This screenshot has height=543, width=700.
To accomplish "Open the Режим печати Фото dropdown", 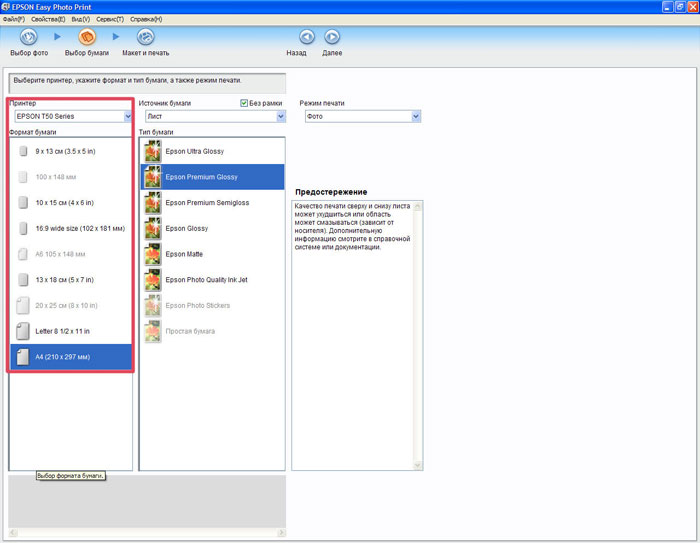I will (x=363, y=117).
